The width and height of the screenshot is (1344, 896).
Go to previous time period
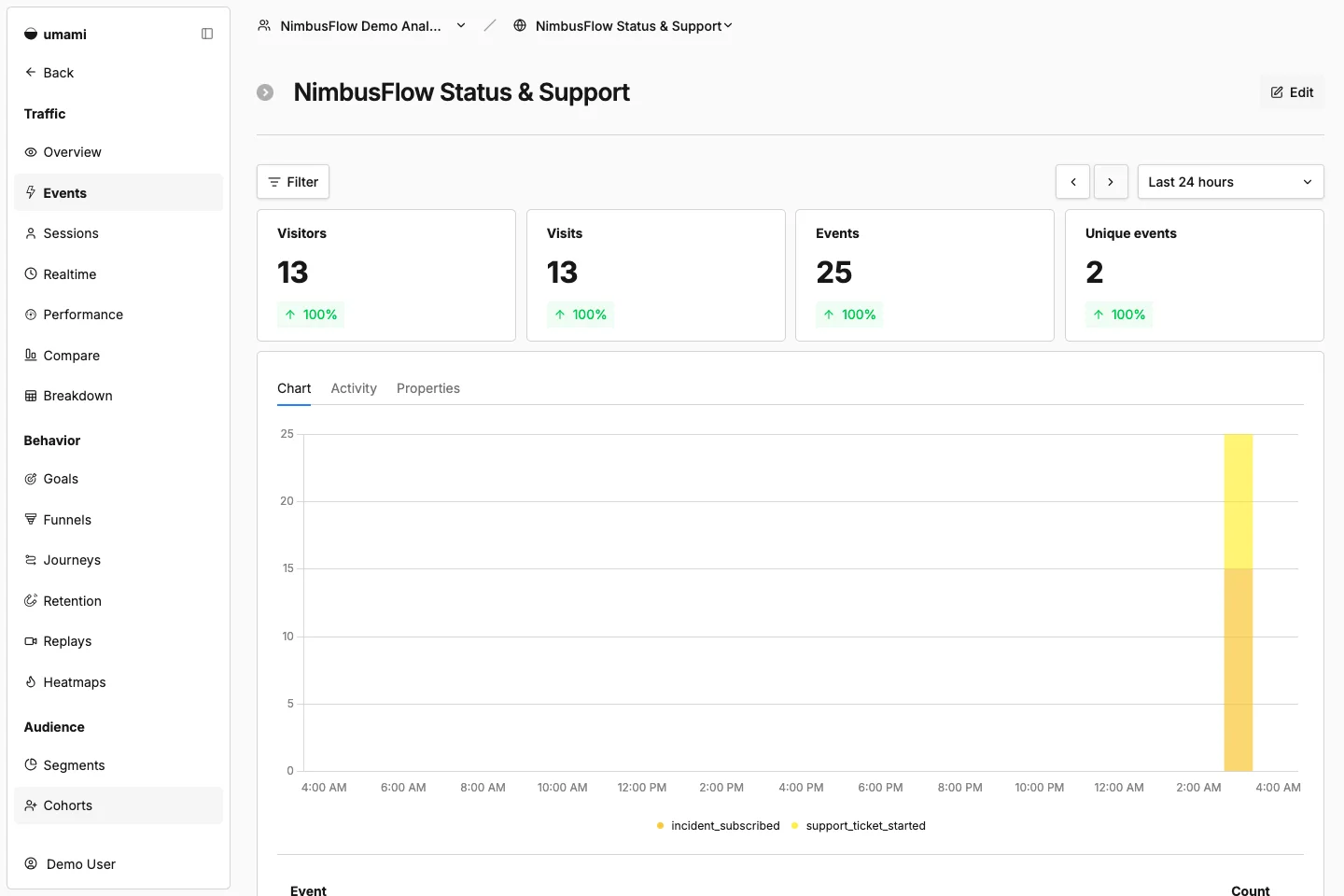tap(1073, 182)
